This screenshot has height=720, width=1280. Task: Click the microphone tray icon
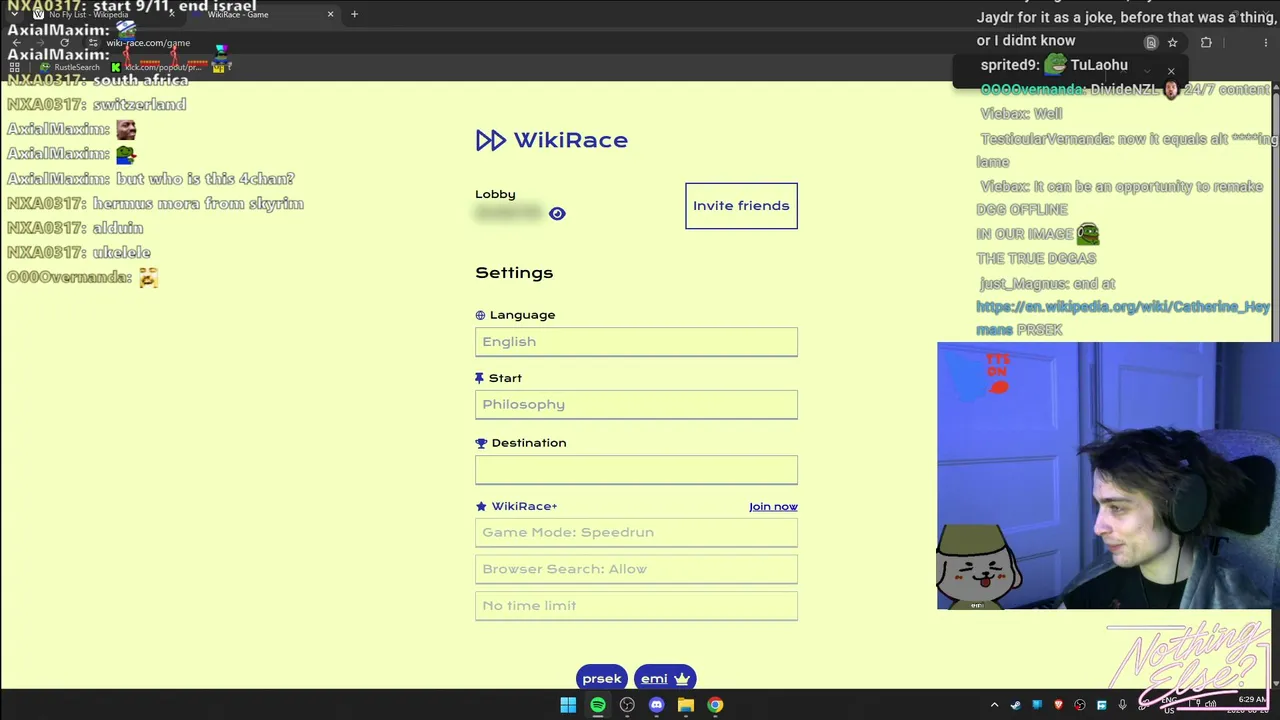click(1123, 705)
